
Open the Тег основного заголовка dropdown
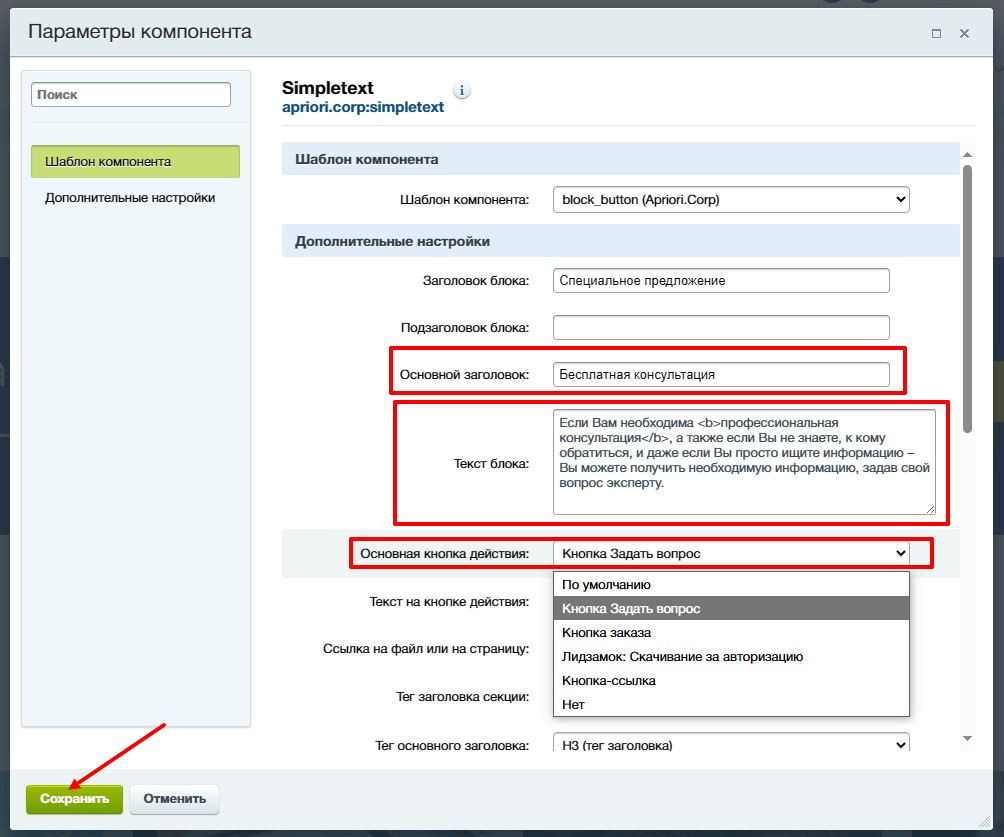click(730, 744)
